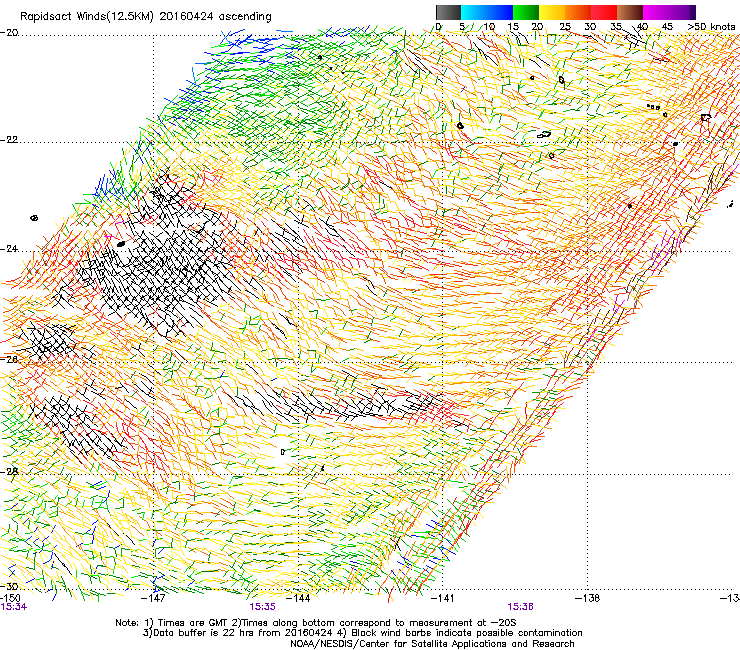Select the yellow 20-25 knots legend segment
Screen dimensions: 740x650
tap(552, 12)
